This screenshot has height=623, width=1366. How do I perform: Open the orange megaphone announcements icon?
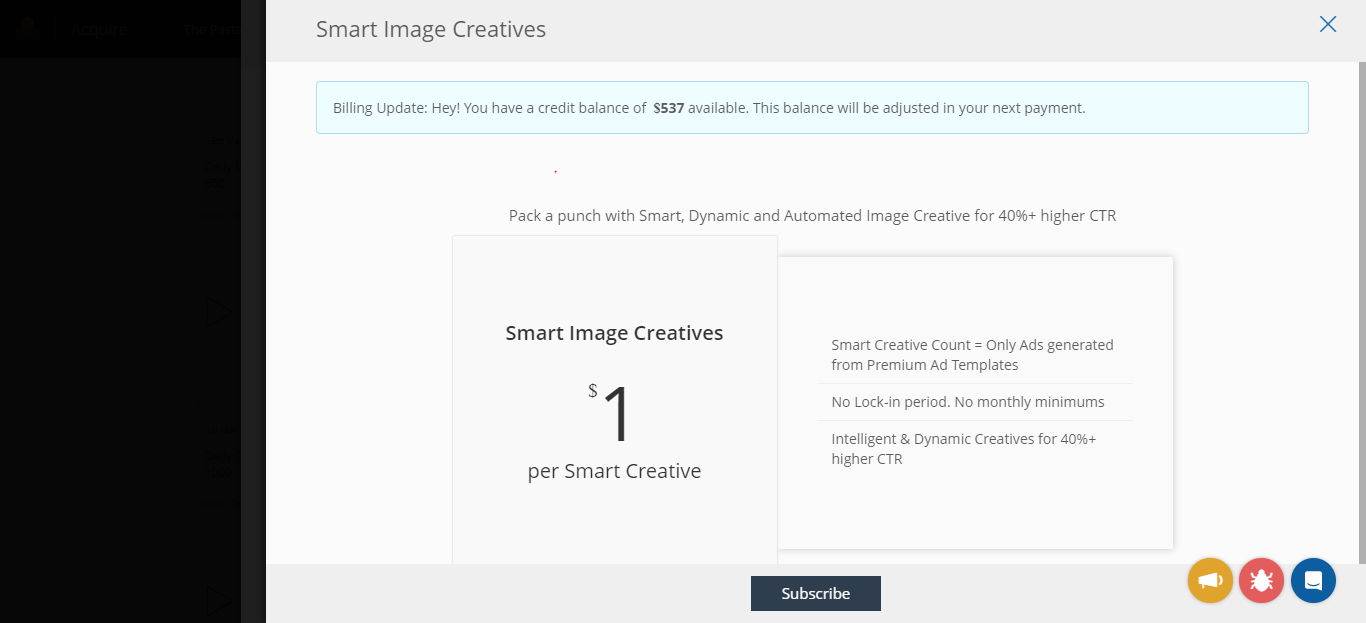pyautogui.click(x=1210, y=580)
